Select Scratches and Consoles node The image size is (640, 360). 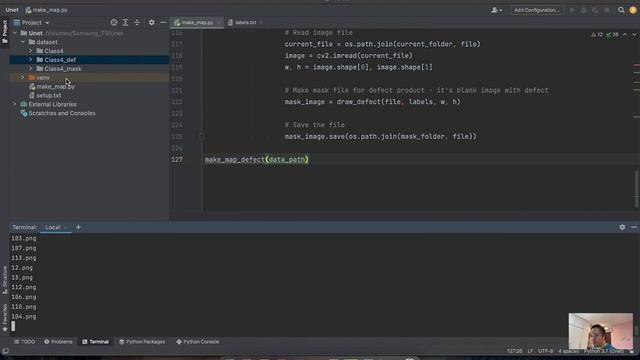coord(58,113)
